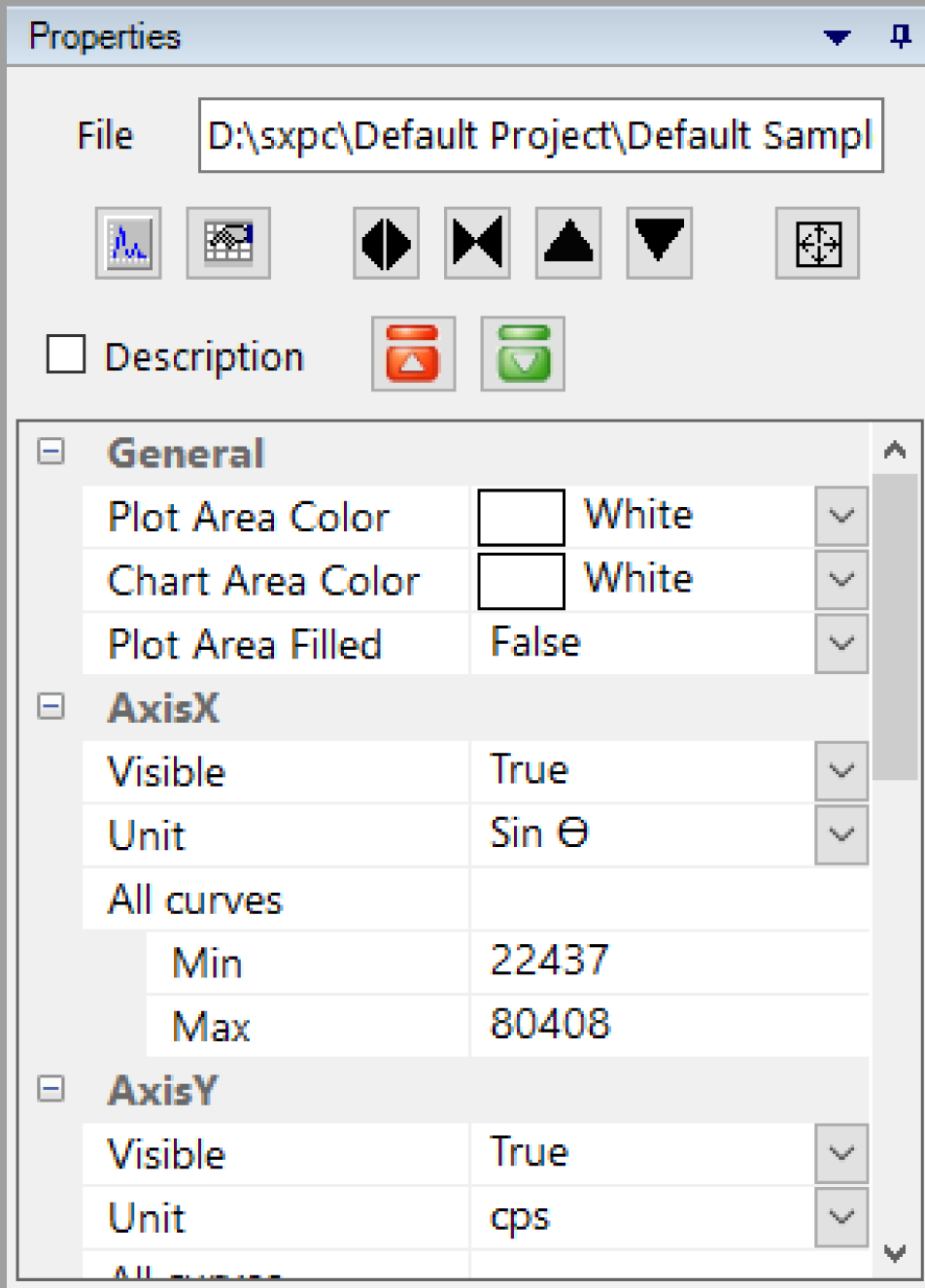Click the green move-down icon
Viewport: 925px width, 1288px height.
click(523, 354)
